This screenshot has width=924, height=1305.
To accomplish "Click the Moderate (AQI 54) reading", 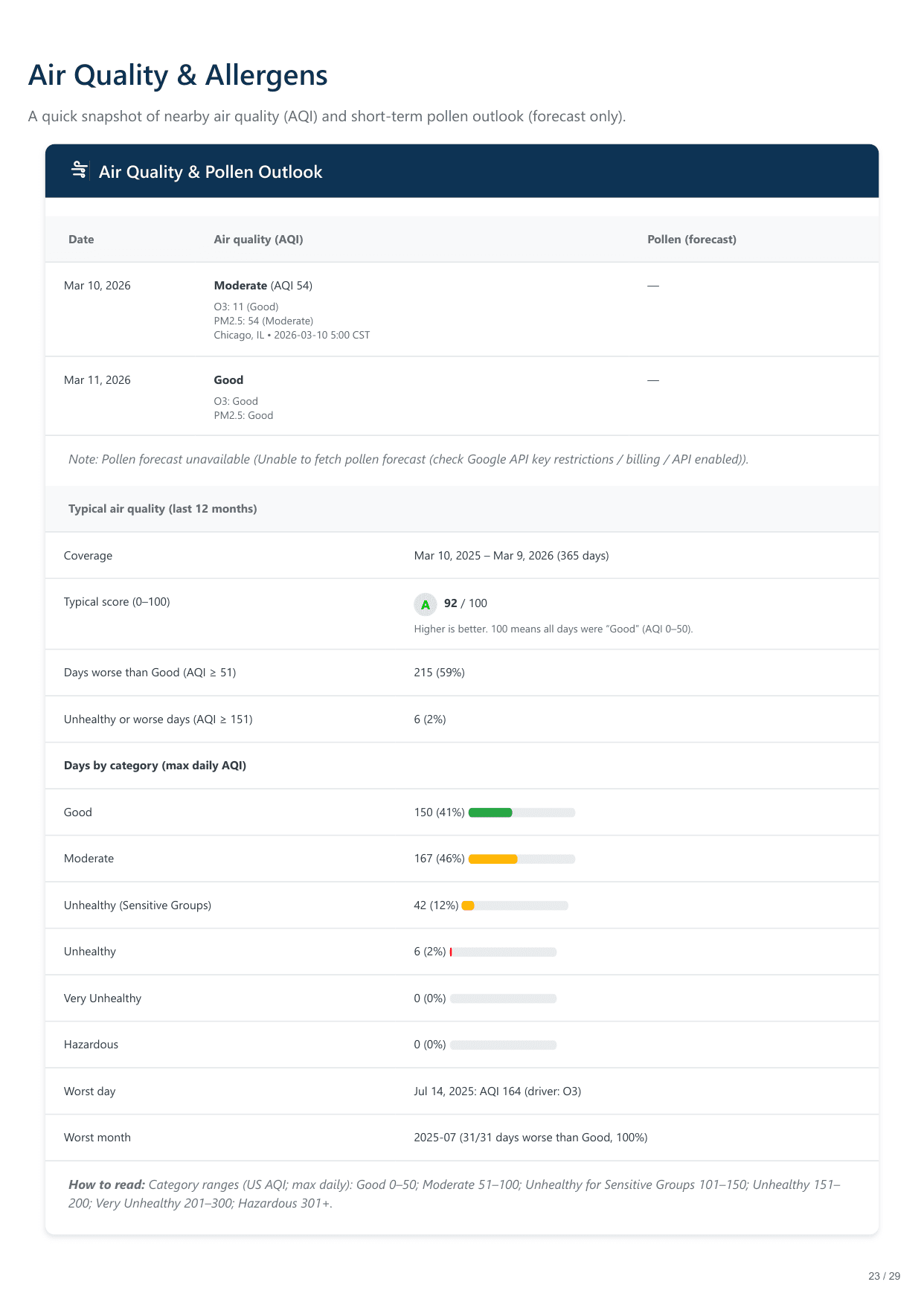I will point(263,286).
